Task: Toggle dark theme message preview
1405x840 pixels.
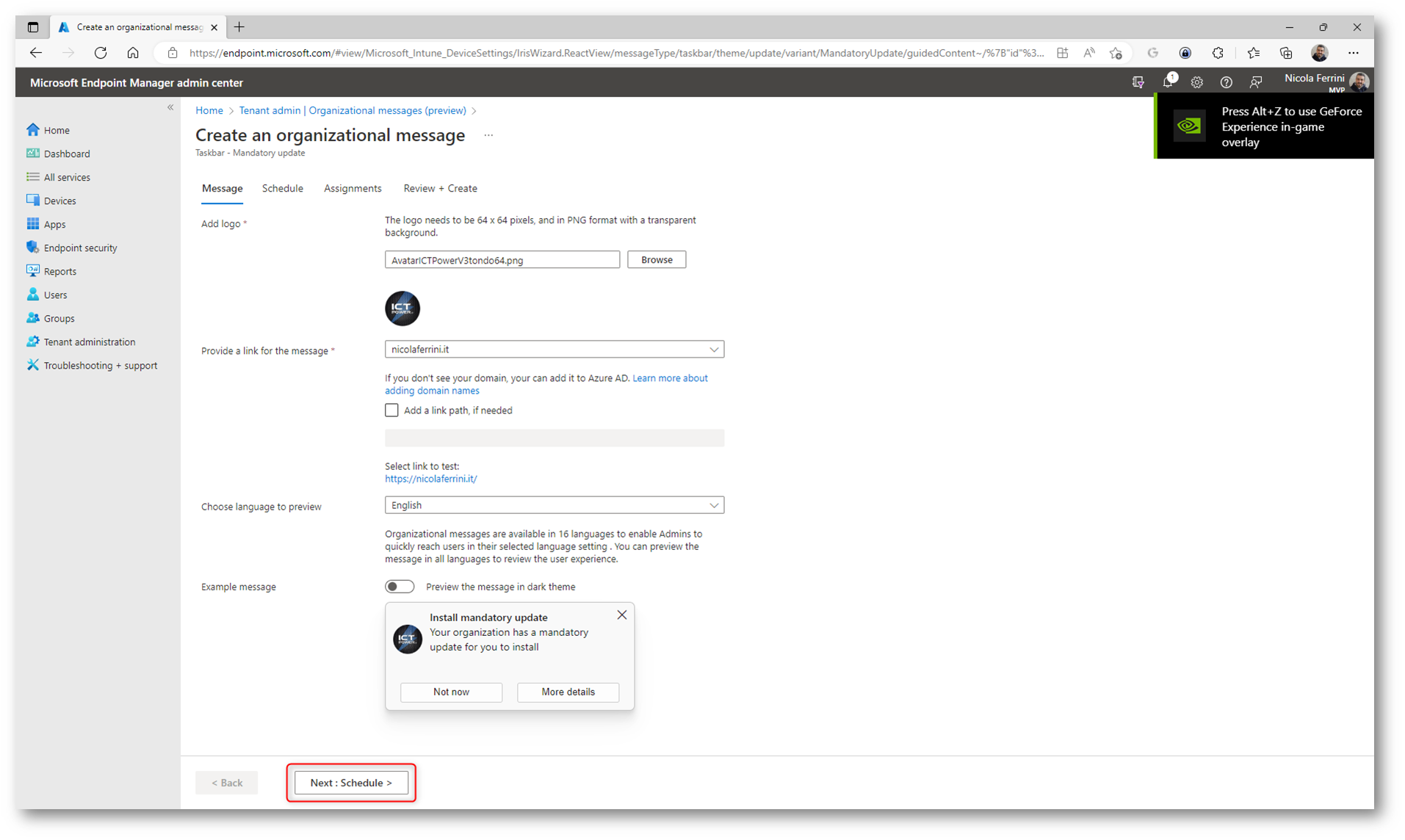Action: 400,587
